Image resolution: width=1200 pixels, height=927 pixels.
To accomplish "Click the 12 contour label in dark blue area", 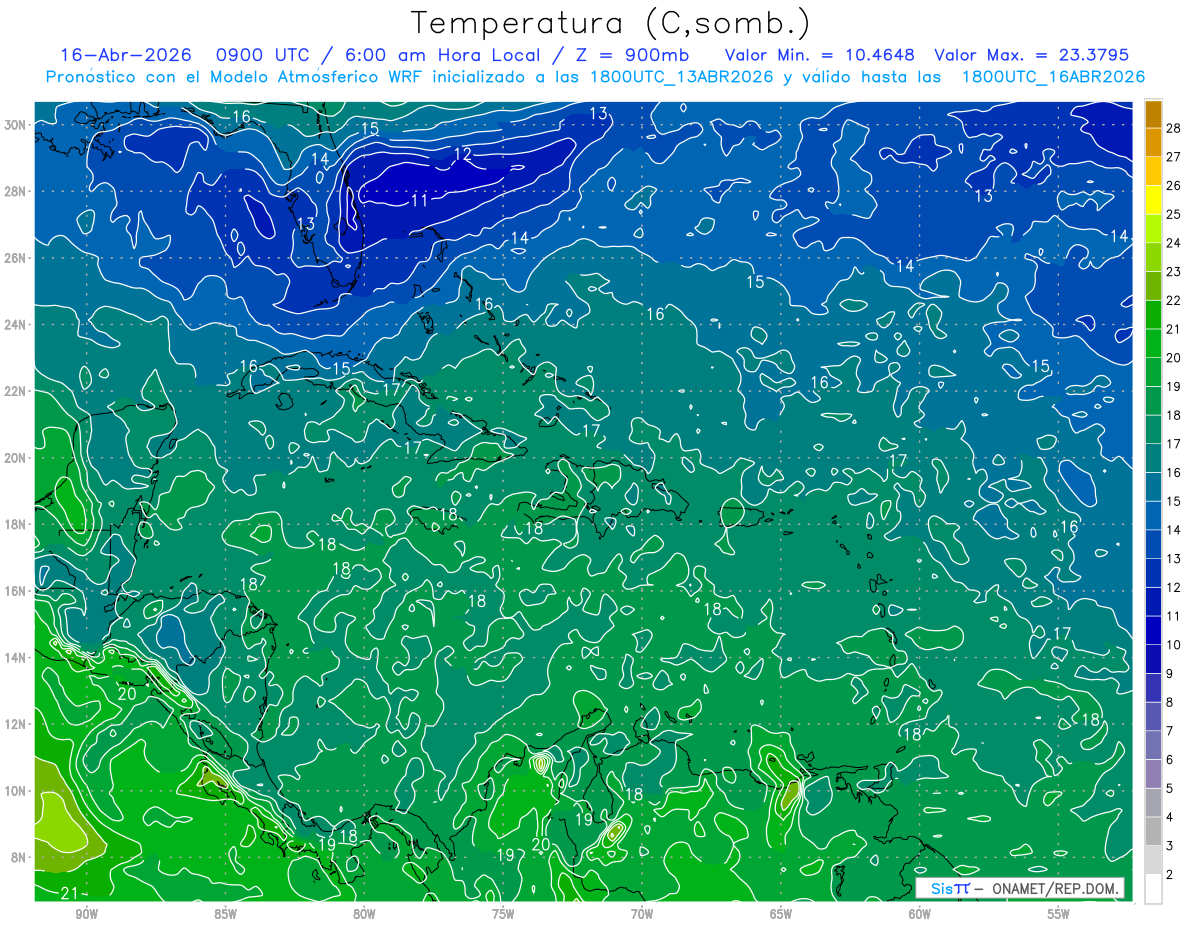I will coord(462,154).
